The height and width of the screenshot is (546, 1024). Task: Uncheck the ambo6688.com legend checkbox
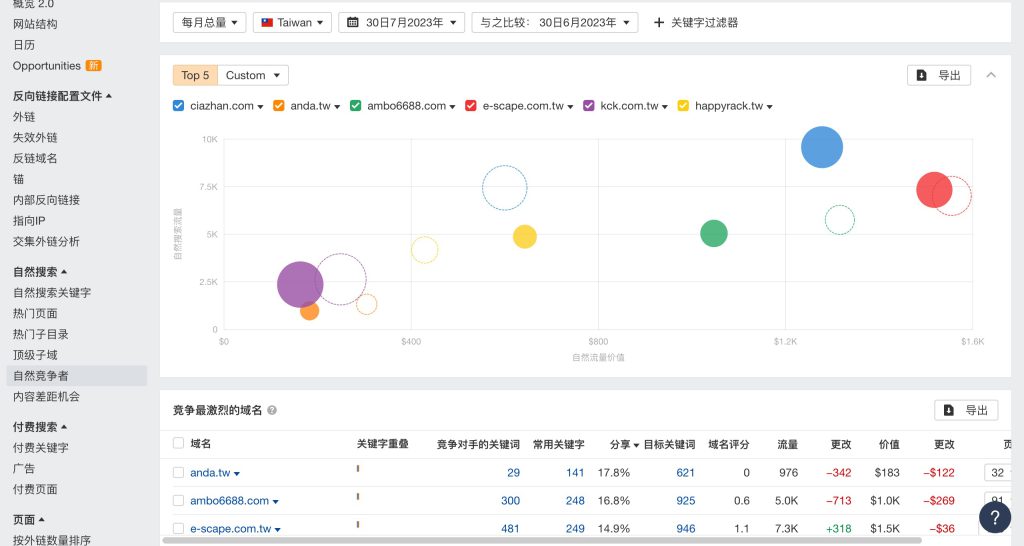click(355, 106)
